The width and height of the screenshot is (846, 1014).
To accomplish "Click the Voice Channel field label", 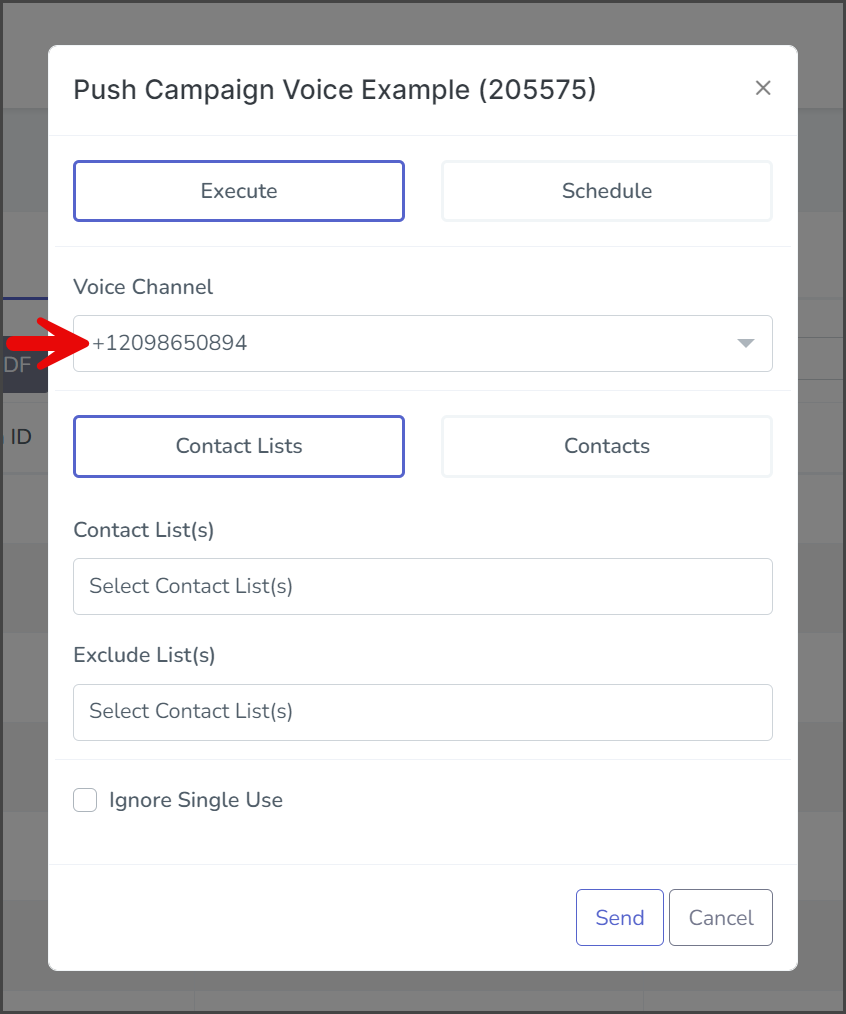I will 143,287.
